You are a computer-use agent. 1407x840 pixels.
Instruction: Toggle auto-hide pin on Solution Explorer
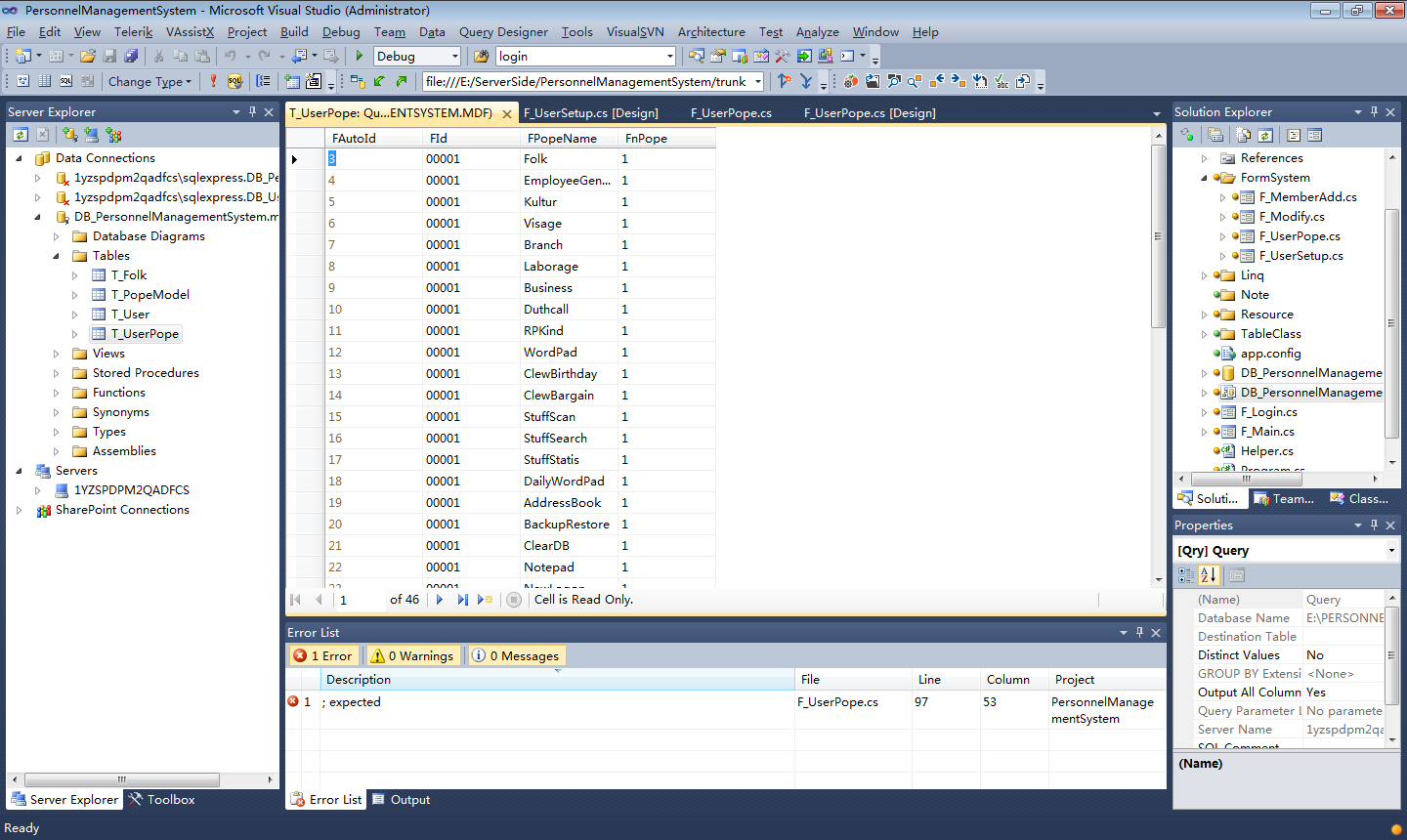[x=1374, y=112]
